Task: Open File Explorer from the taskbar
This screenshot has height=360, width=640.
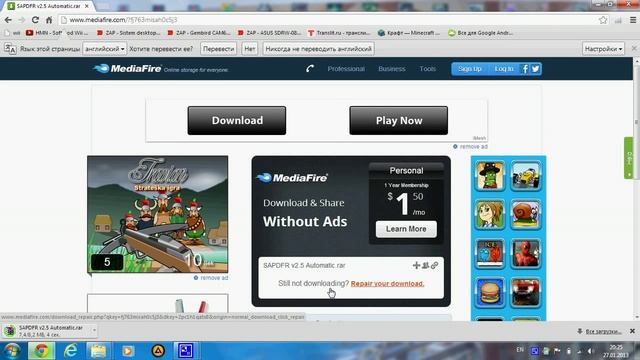Action: tap(98, 351)
